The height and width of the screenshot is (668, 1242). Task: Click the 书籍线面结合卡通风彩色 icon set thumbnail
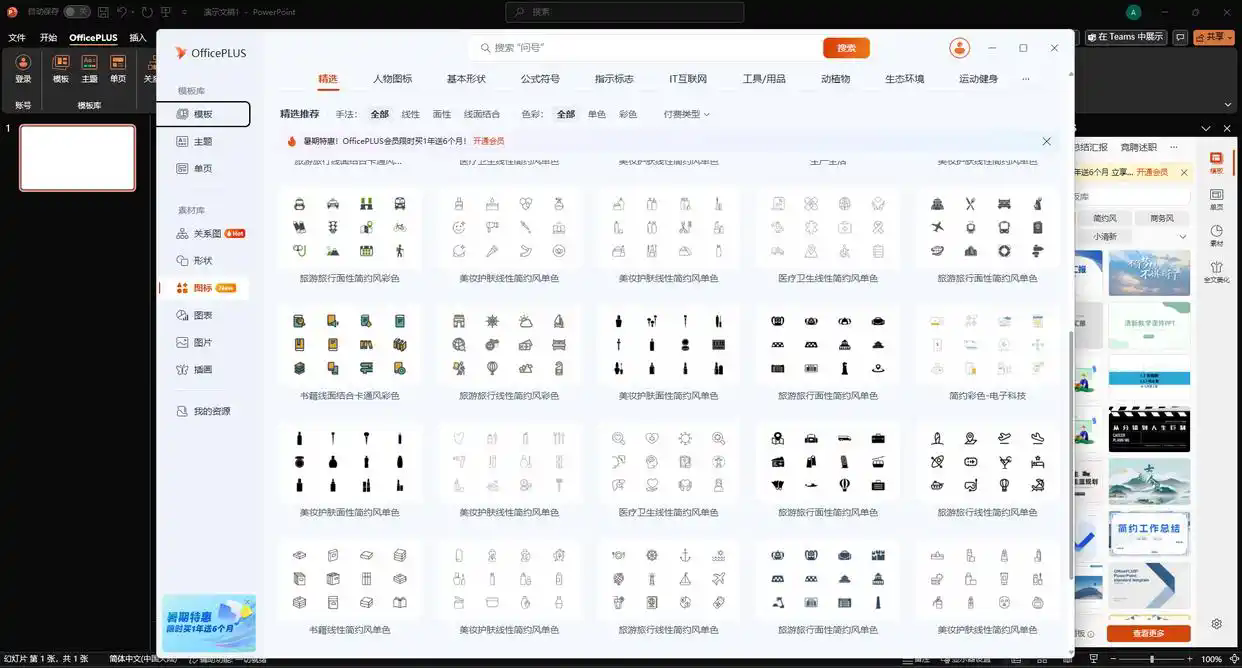pos(349,346)
